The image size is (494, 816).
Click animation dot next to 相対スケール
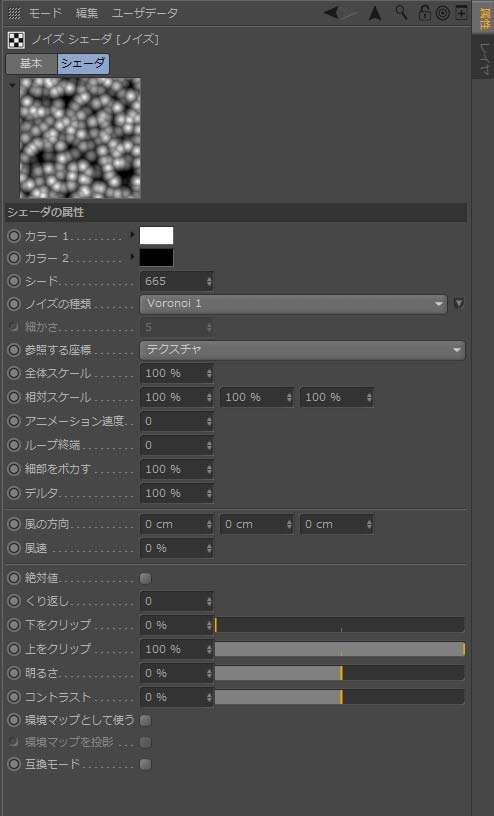pos(14,397)
